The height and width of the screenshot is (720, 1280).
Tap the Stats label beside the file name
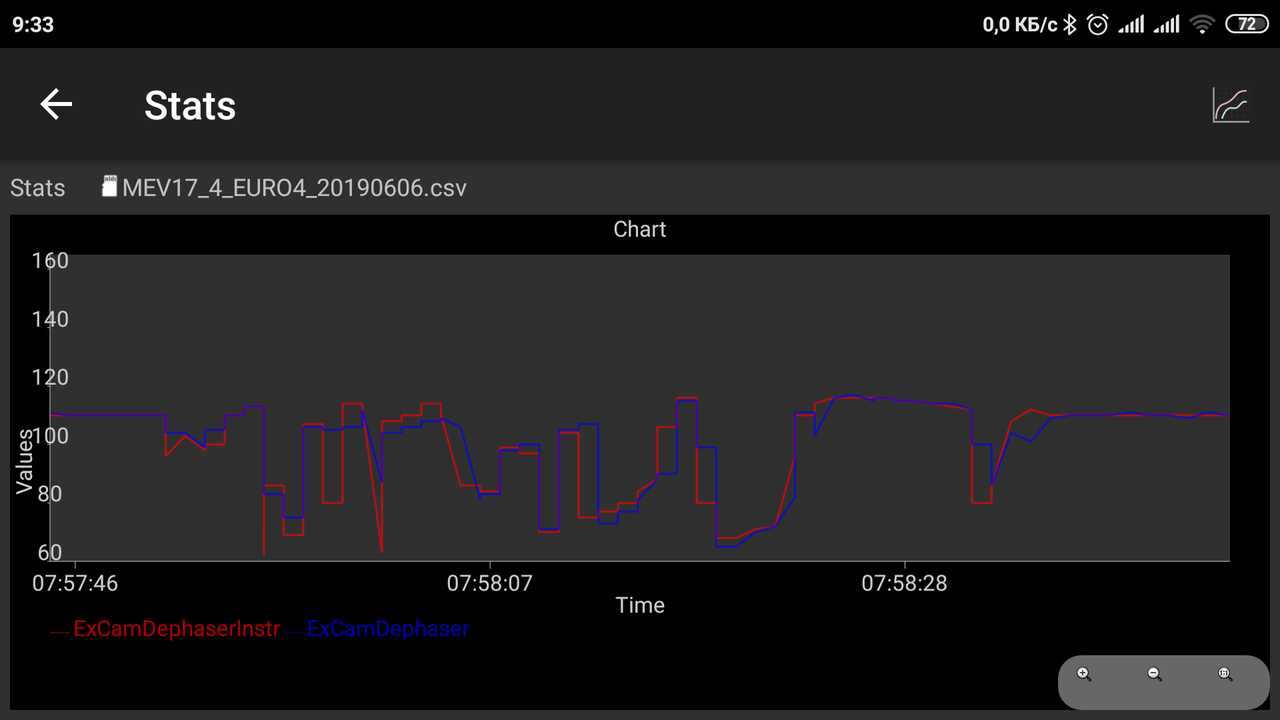coord(38,188)
